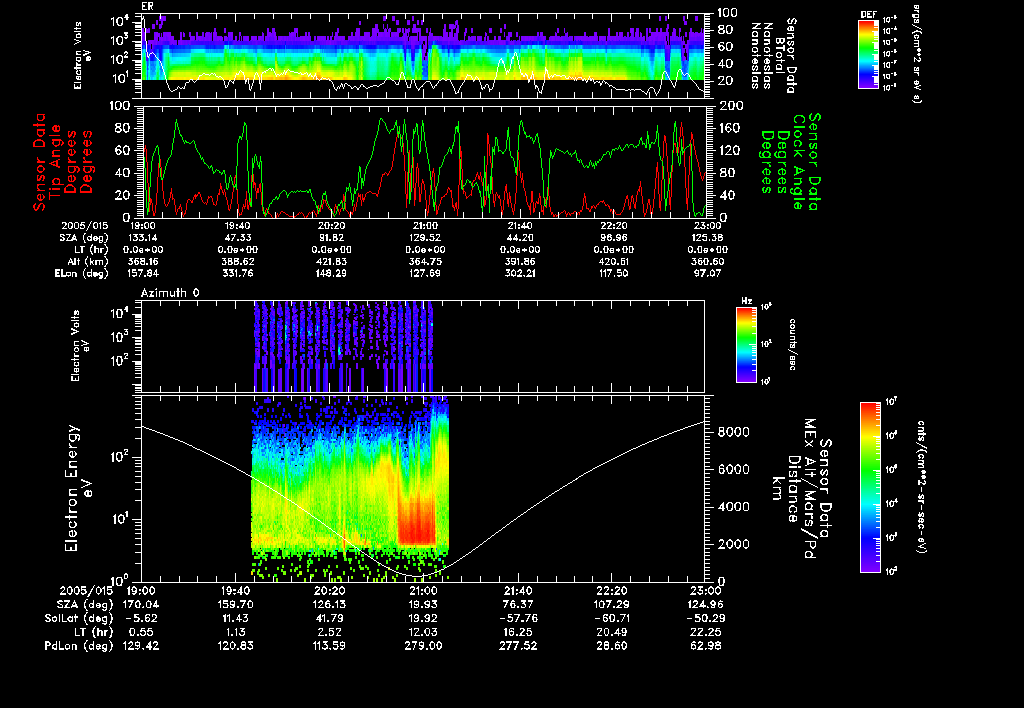1024x708 pixels.
Task: Select the PdLon (deg) row label
Action: [x=79, y=645]
